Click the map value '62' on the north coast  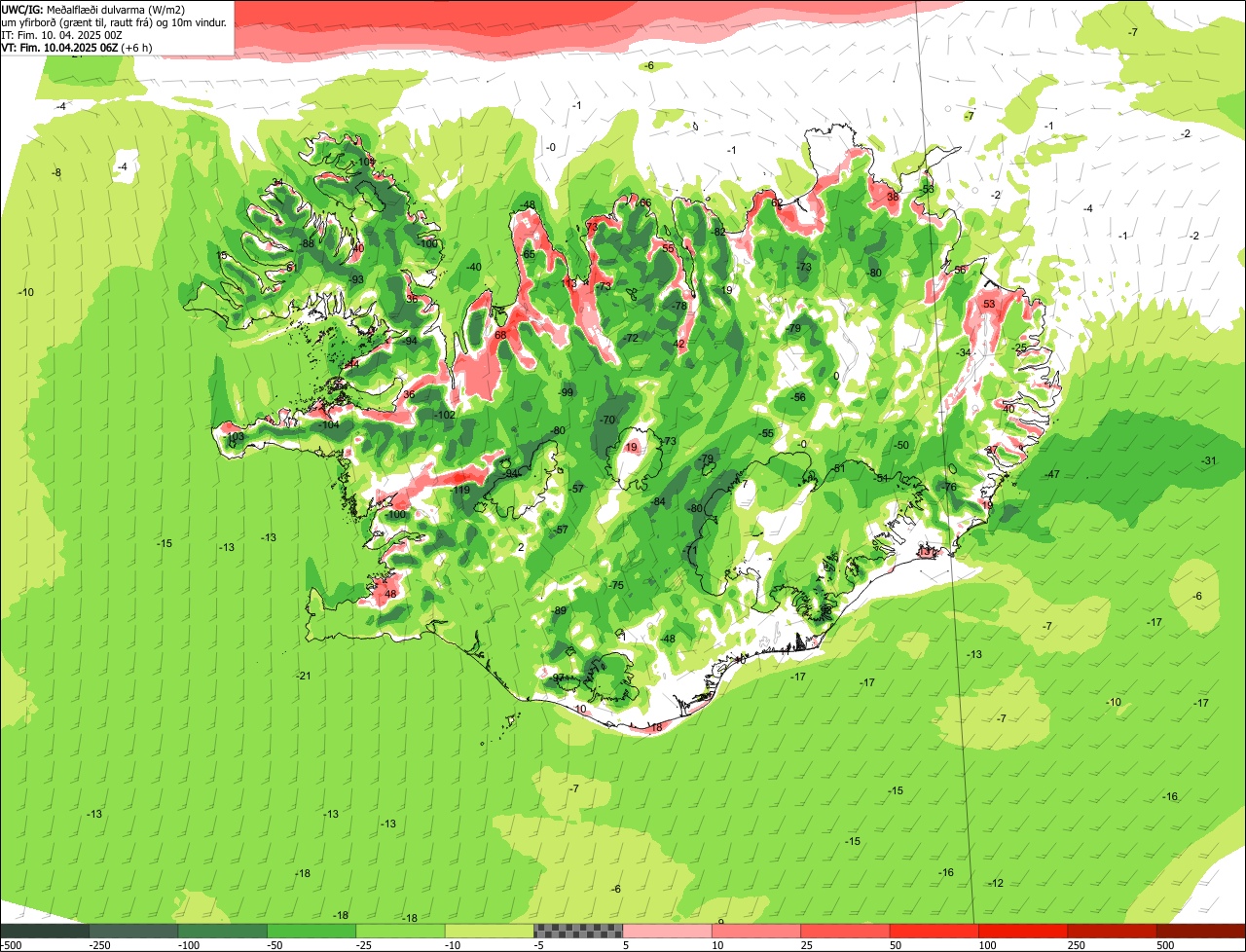(777, 202)
